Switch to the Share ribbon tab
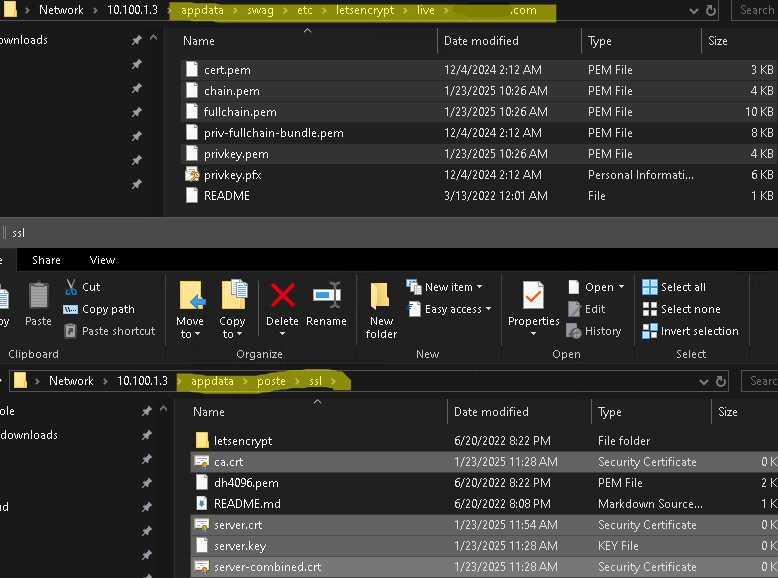 coord(46,260)
